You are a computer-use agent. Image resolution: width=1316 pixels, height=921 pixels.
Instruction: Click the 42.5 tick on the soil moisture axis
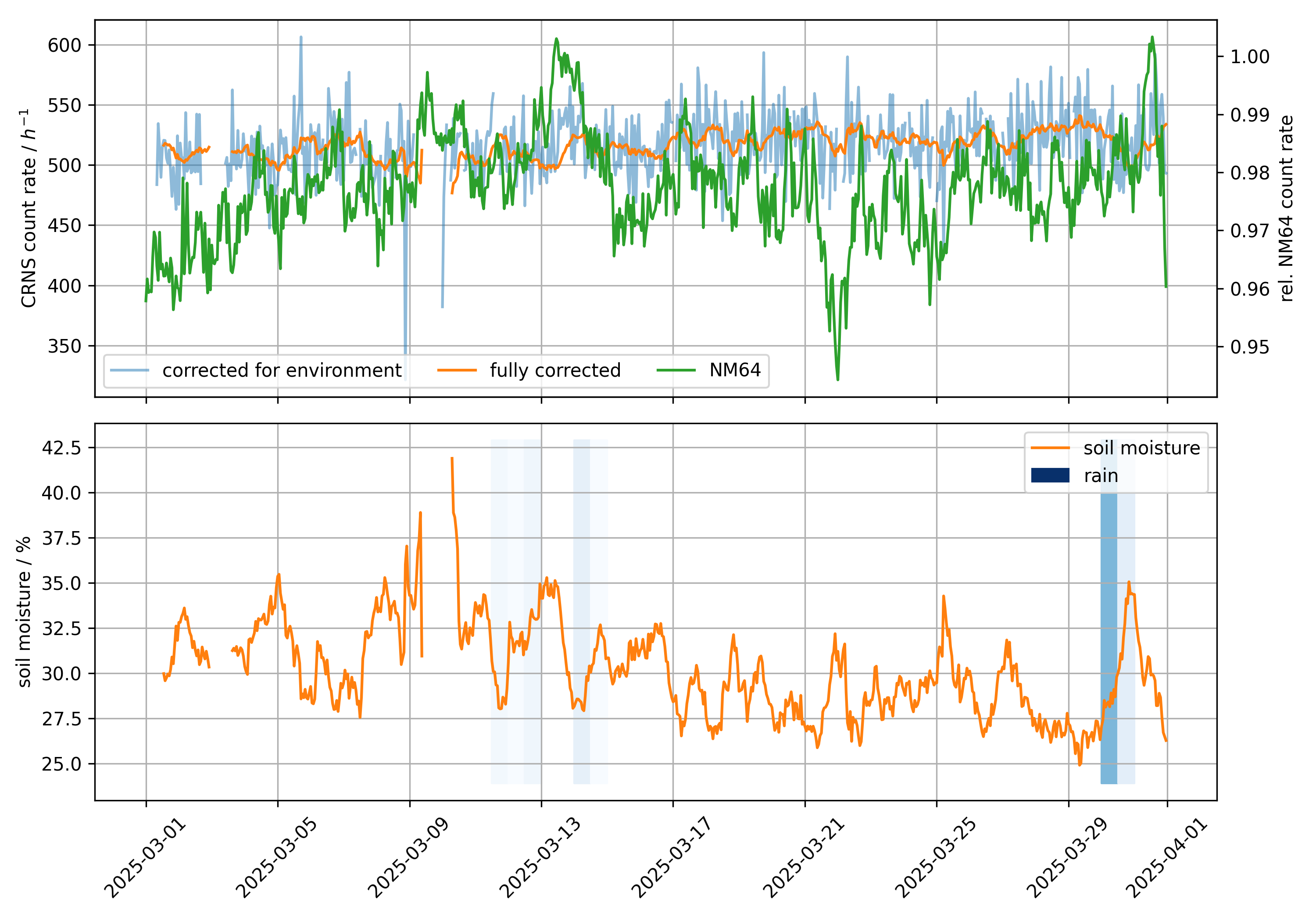click(x=61, y=448)
